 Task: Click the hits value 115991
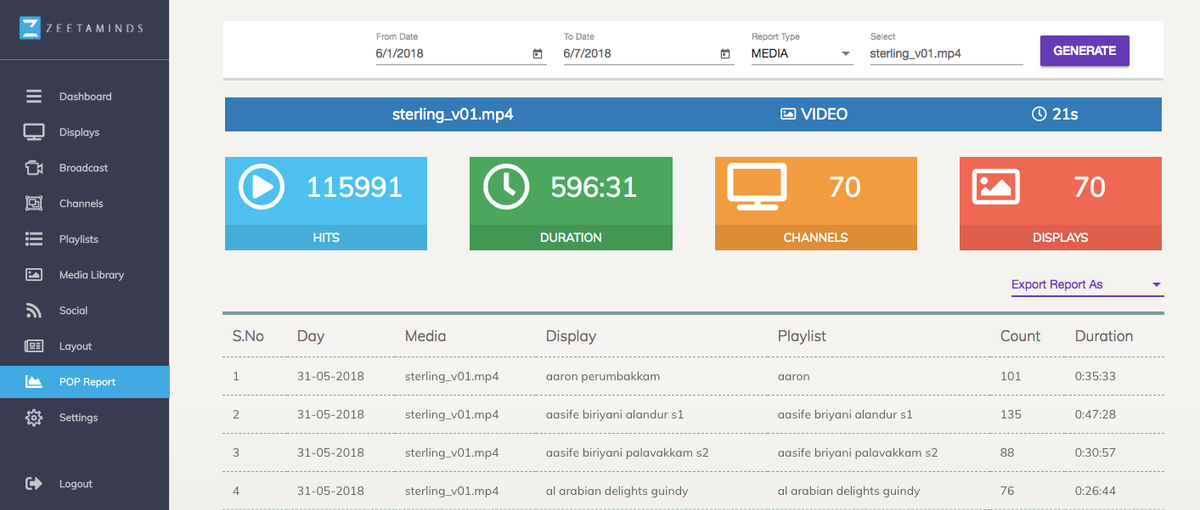pyautogui.click(x=354, y=186)
